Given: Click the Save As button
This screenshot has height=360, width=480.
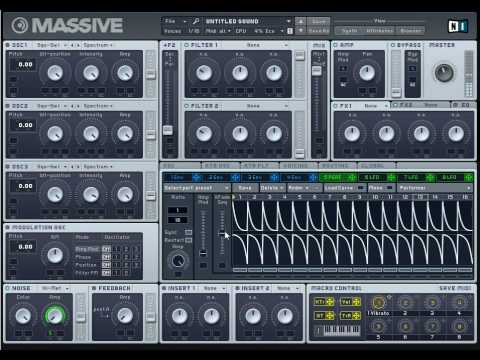Looking at the screenshot, I should (318, 31).
